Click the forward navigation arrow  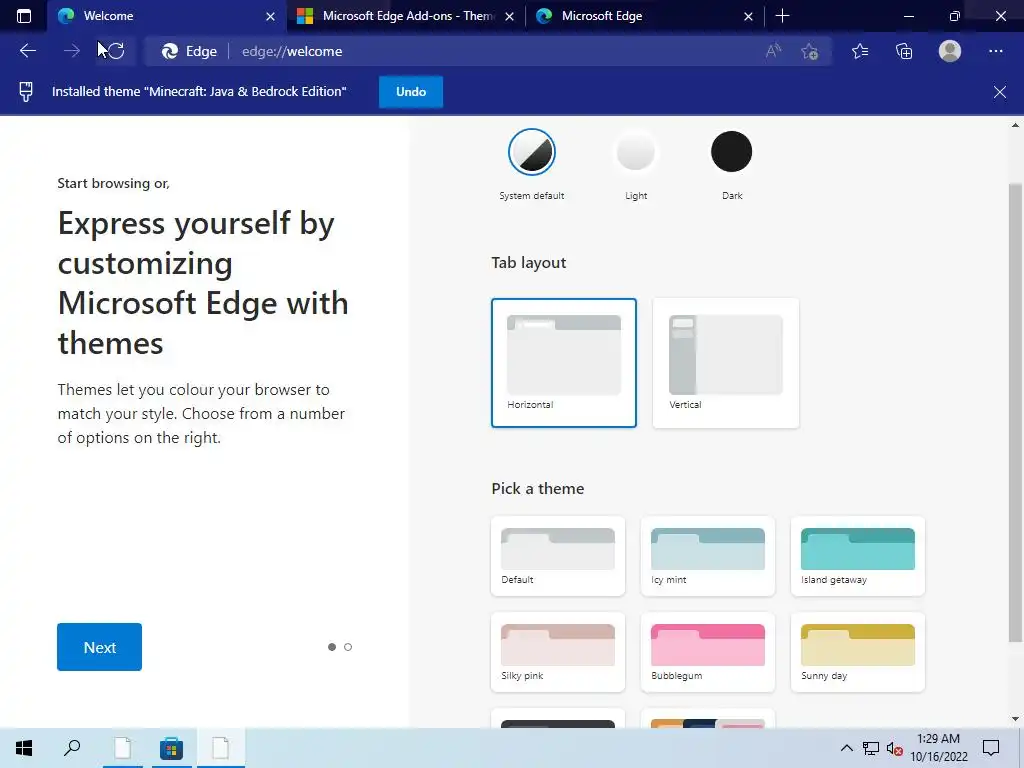[71, 51]
